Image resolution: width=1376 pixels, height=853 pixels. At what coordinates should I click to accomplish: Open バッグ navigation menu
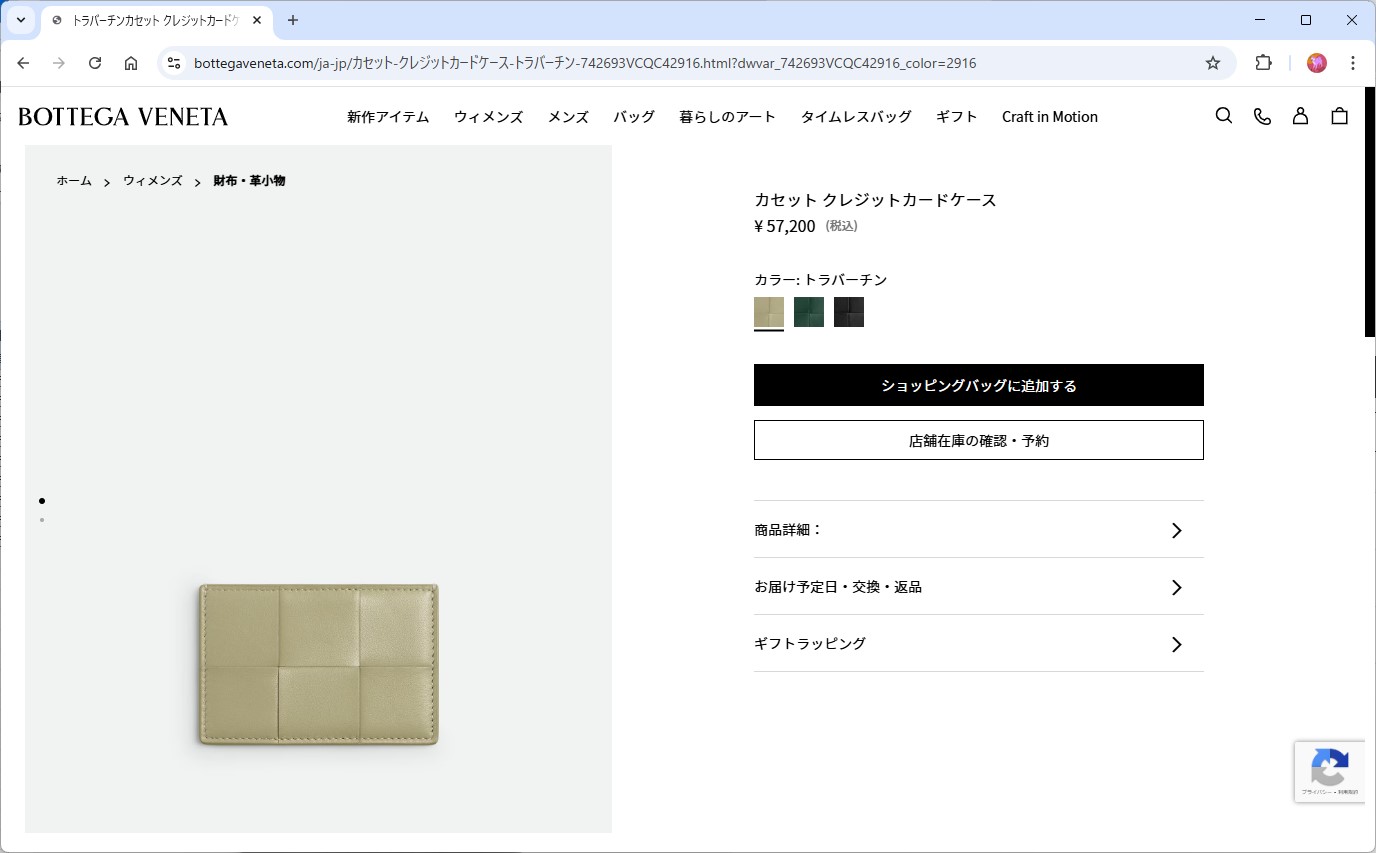point(634,117)
